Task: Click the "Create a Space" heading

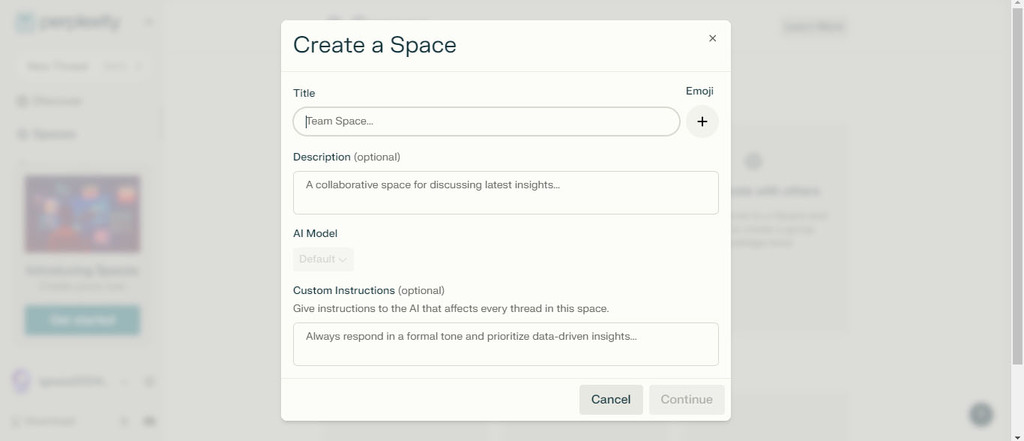Action: (374, 45)
